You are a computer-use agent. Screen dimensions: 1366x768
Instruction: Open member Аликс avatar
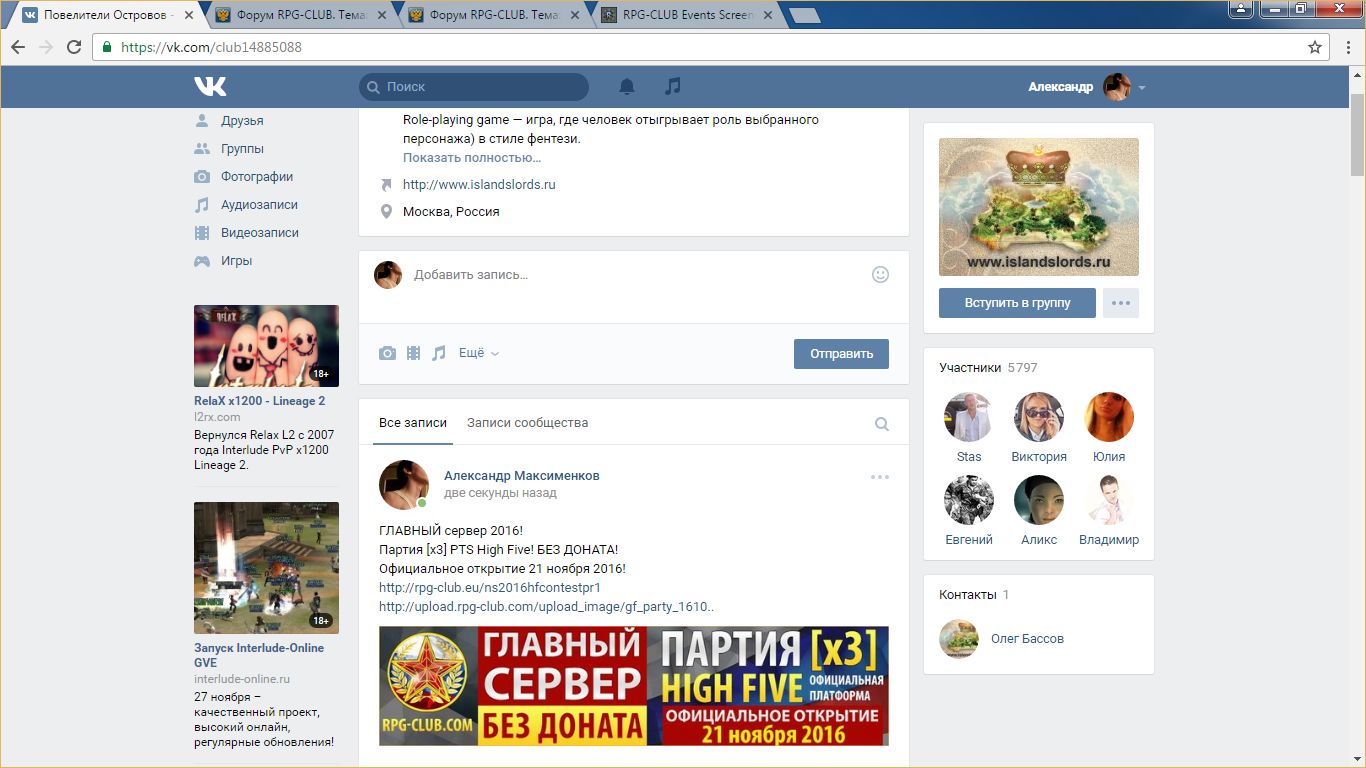(1039, 500)
